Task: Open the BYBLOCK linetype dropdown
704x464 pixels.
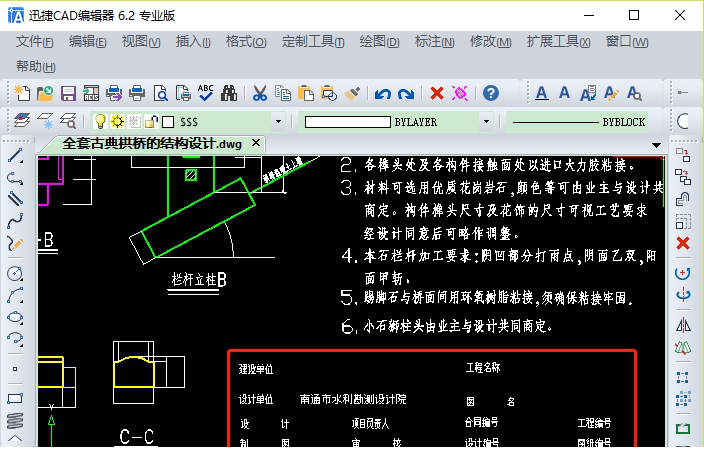Action: point(577,122)
